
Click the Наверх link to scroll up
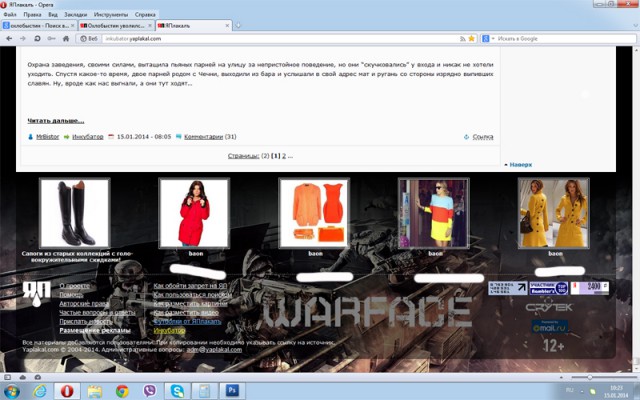pos(519,164)
